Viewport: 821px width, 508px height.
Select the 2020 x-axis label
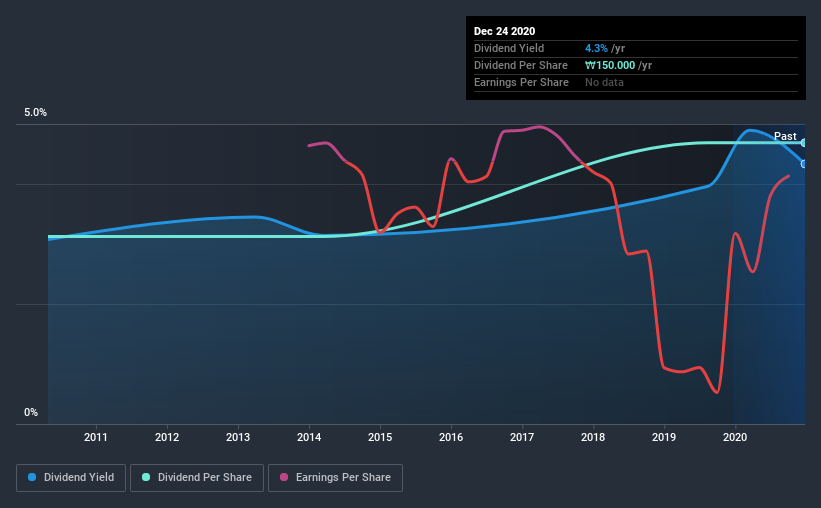click(x=735, y=437)
